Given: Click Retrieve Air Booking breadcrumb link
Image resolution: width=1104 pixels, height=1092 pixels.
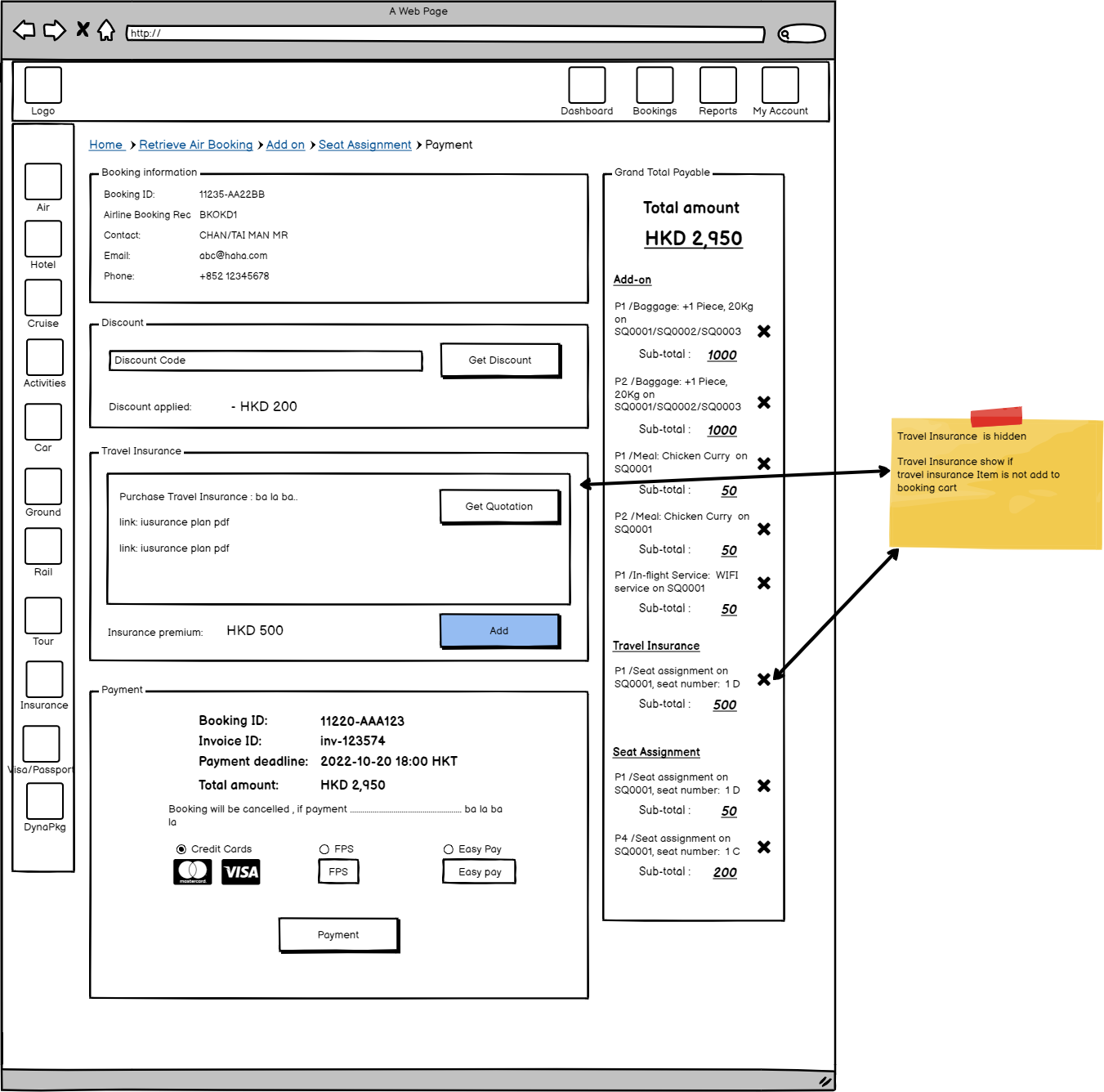Looking at the screenshot, I should (195, 145).
